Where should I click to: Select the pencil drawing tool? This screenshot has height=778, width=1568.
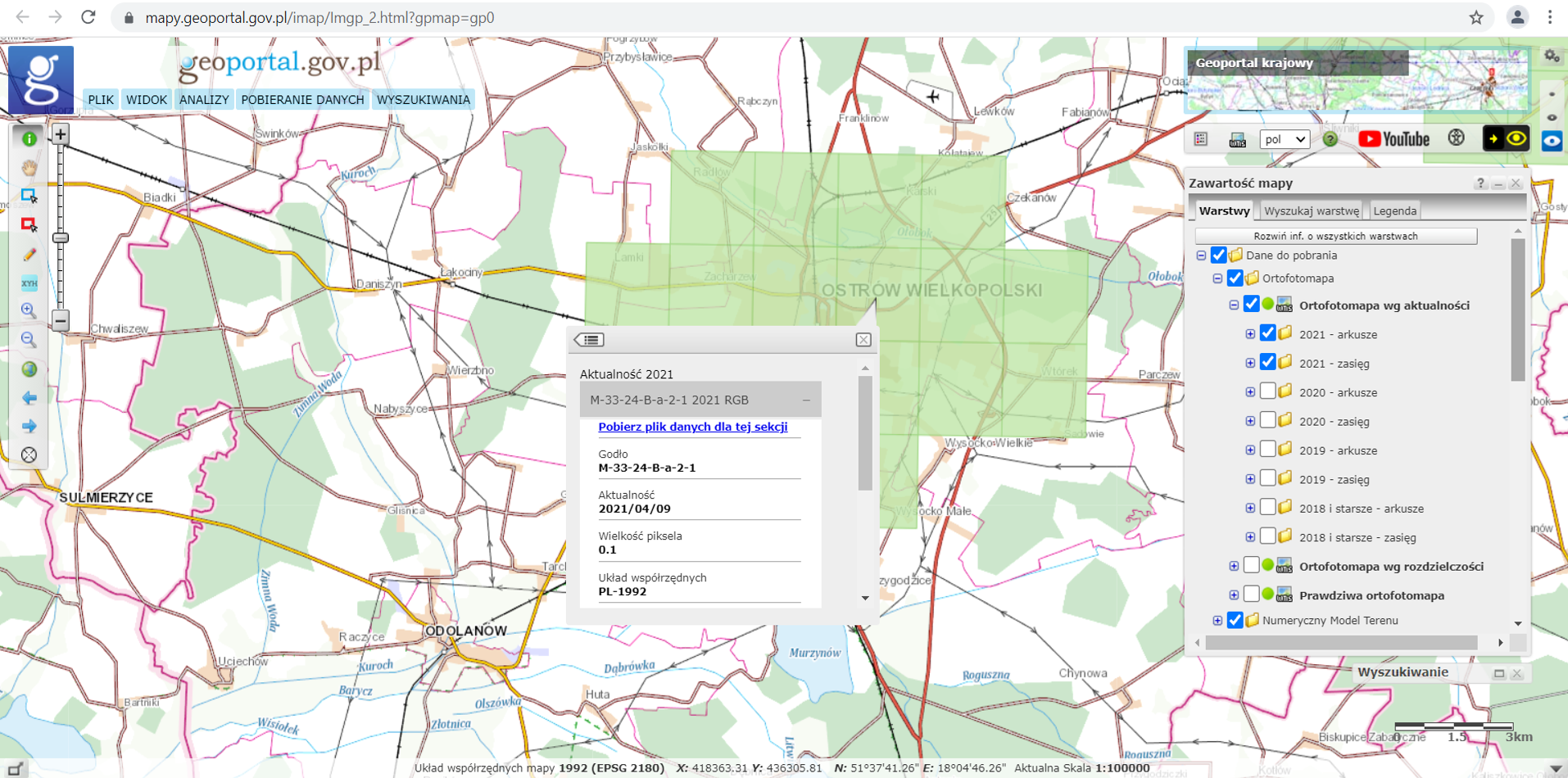[x=29, y=255]
